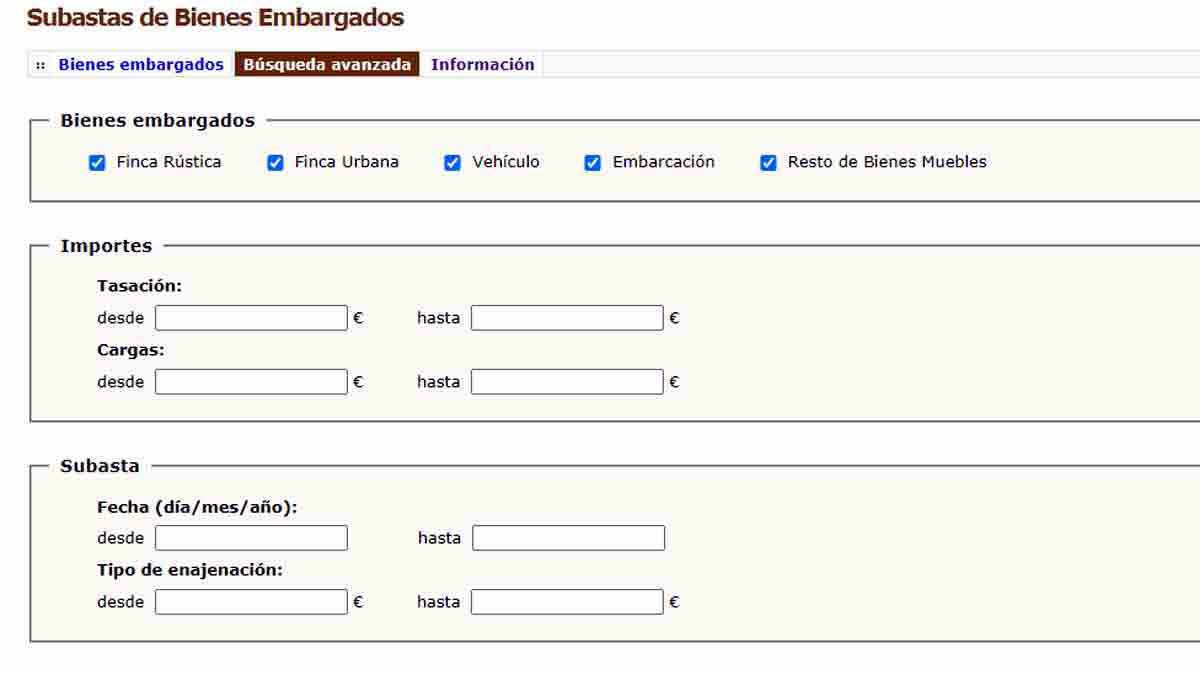Image resolution: width=1200 pixels, height=675 pixels.
Task: Focus the Fecha desde date field
Action: [251, 538]
